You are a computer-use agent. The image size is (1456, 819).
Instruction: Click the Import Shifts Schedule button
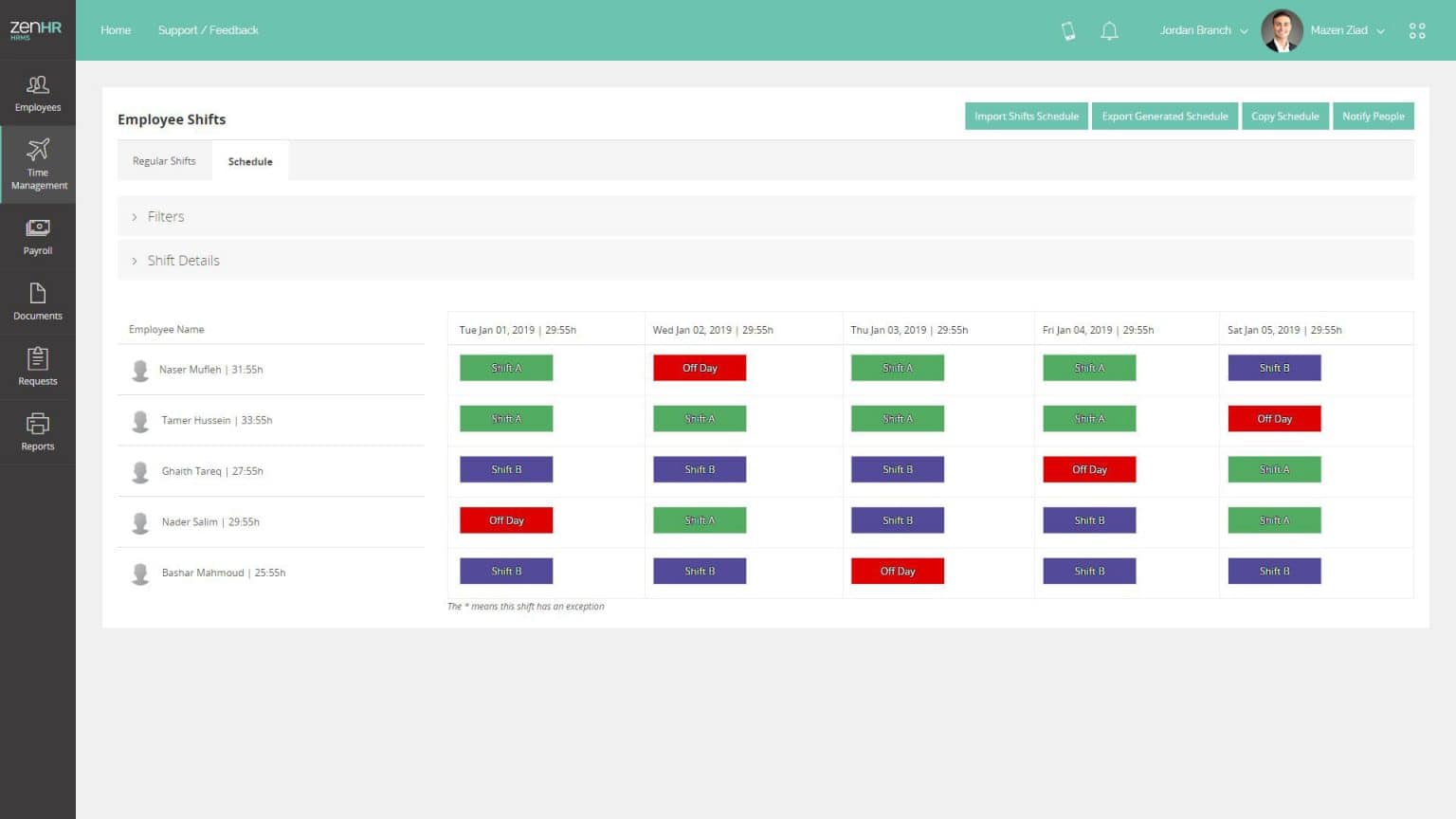pos(1026,116)
